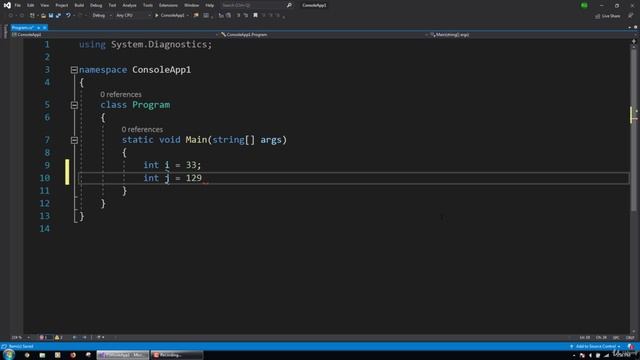Viewport: 640px width, 360px height.
Task: Open the ConsoleApp1.Program type dropdown
Action: tap(324, 35)
